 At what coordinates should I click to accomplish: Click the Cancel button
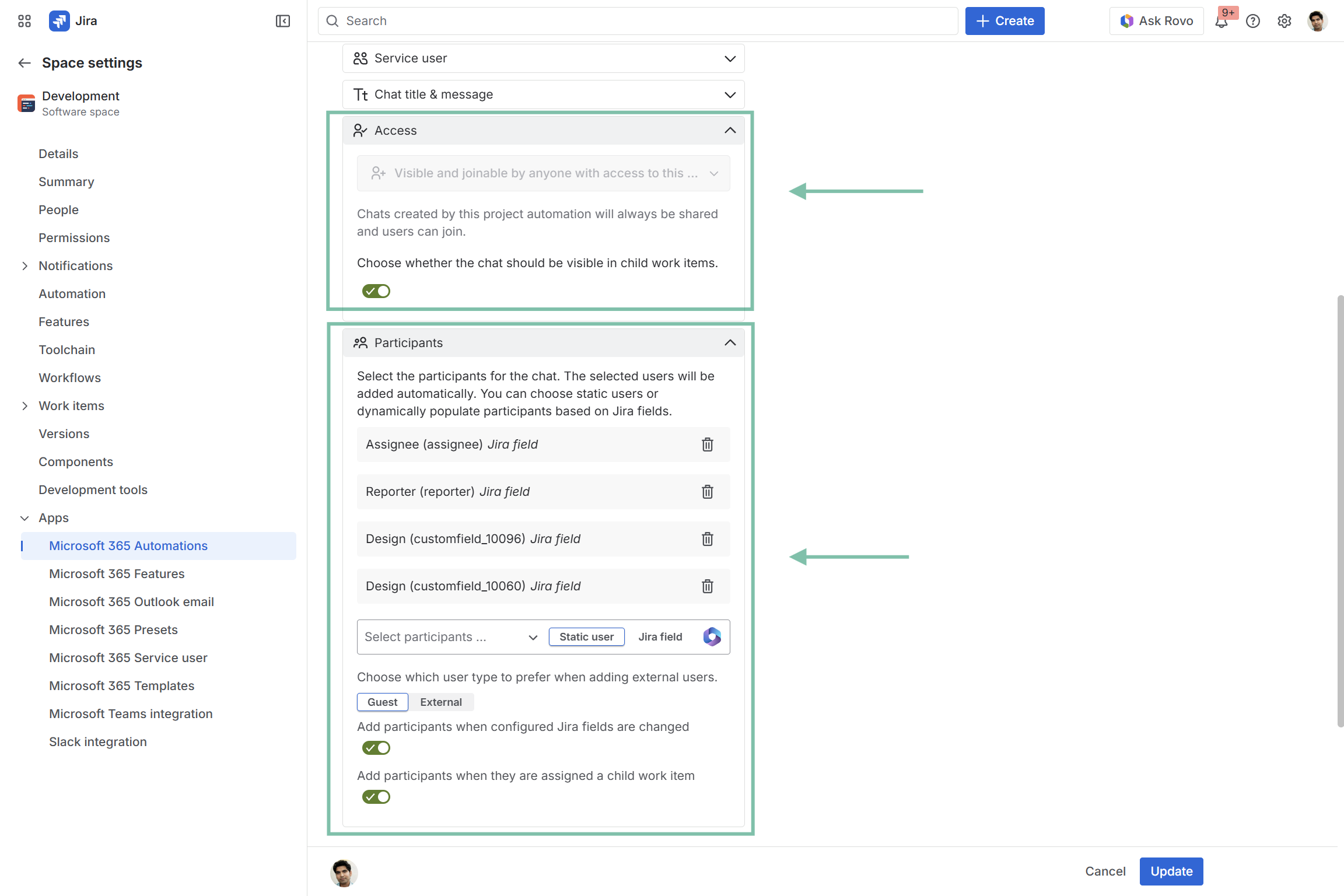1105,871
